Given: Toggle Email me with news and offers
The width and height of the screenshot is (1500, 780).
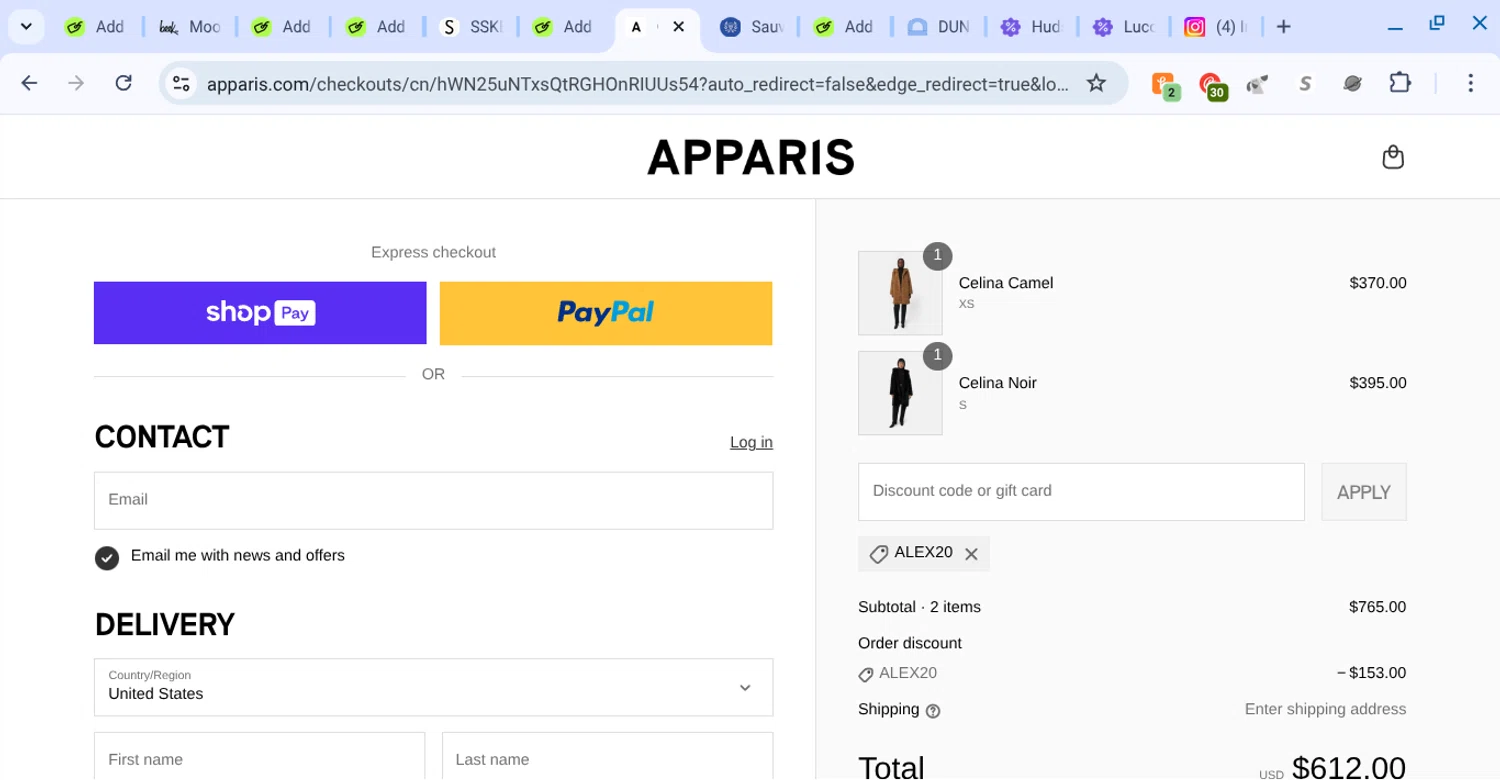Looking at the screenshot, I should click(107, 558).
